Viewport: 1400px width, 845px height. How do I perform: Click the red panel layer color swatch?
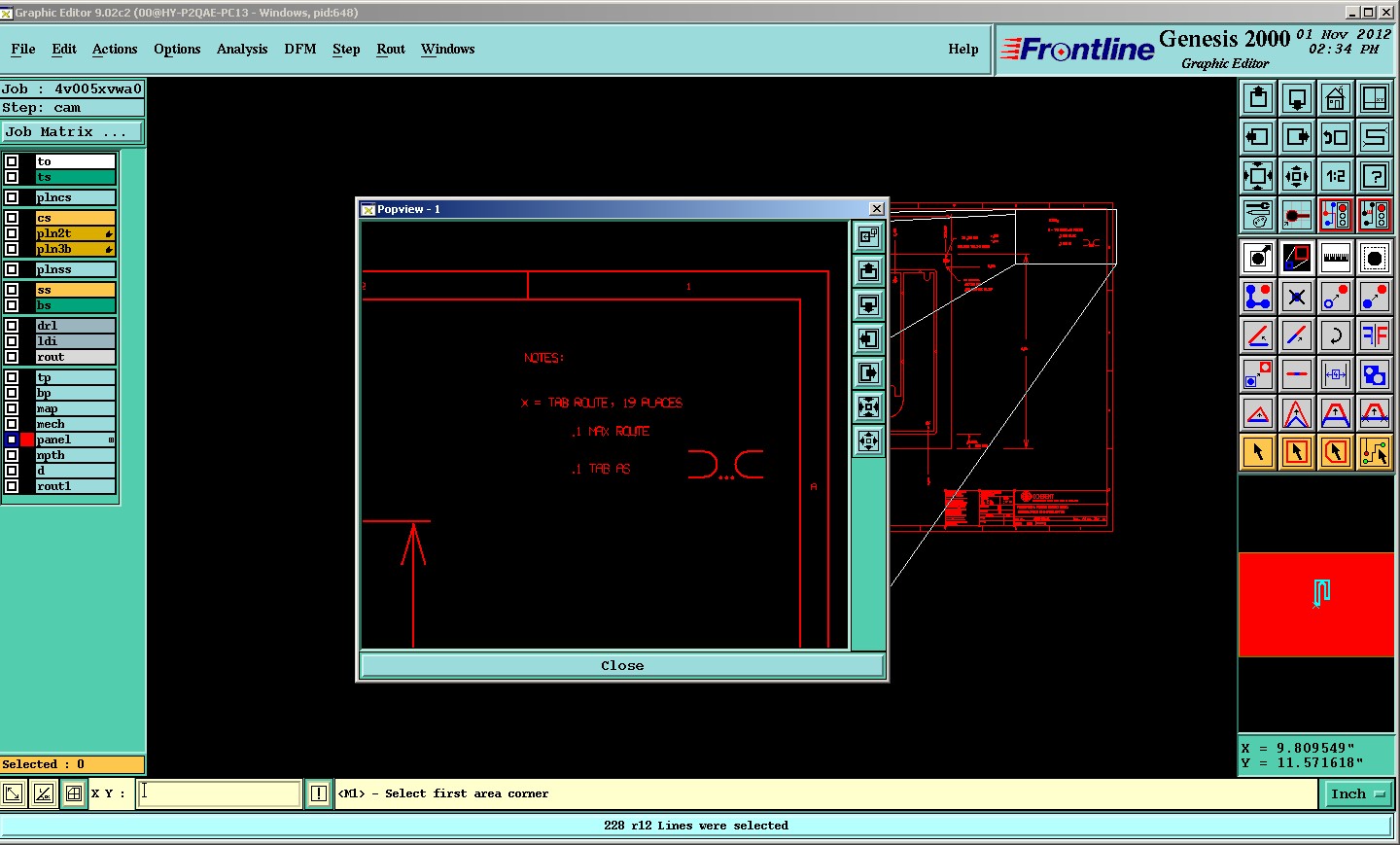(27, 440)
